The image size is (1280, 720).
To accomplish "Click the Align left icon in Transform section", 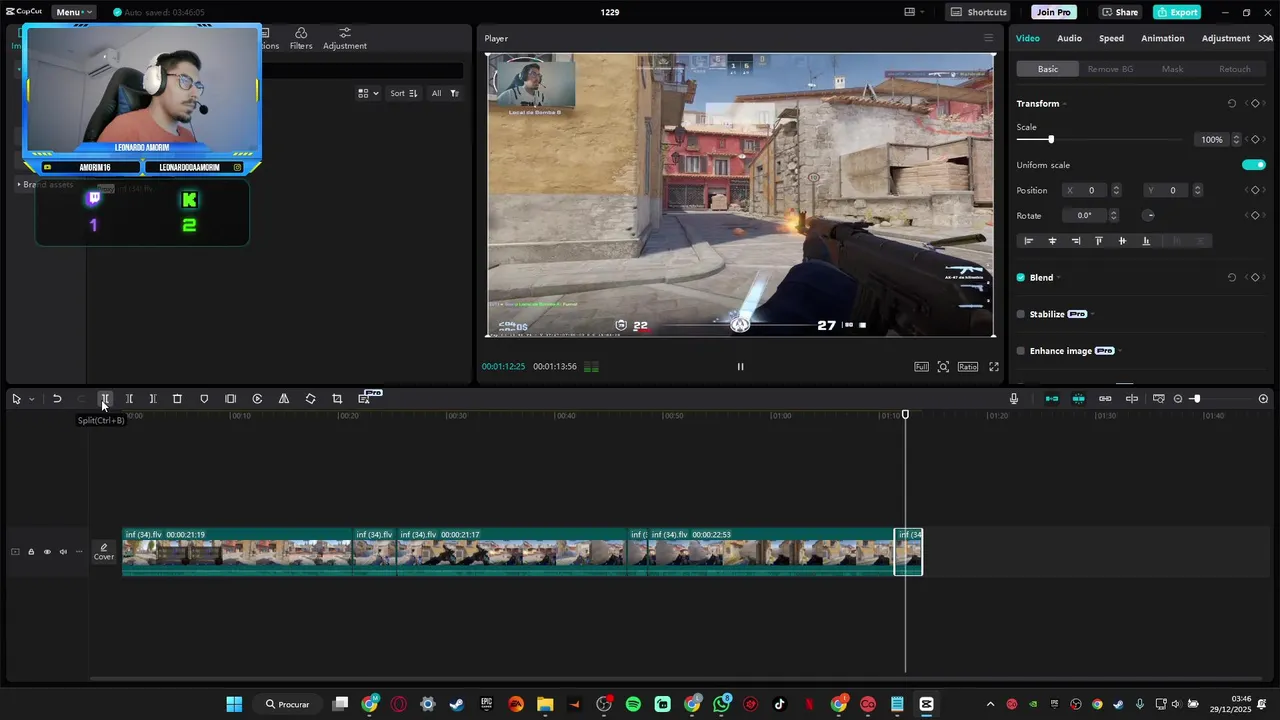I will (1028, 241).
